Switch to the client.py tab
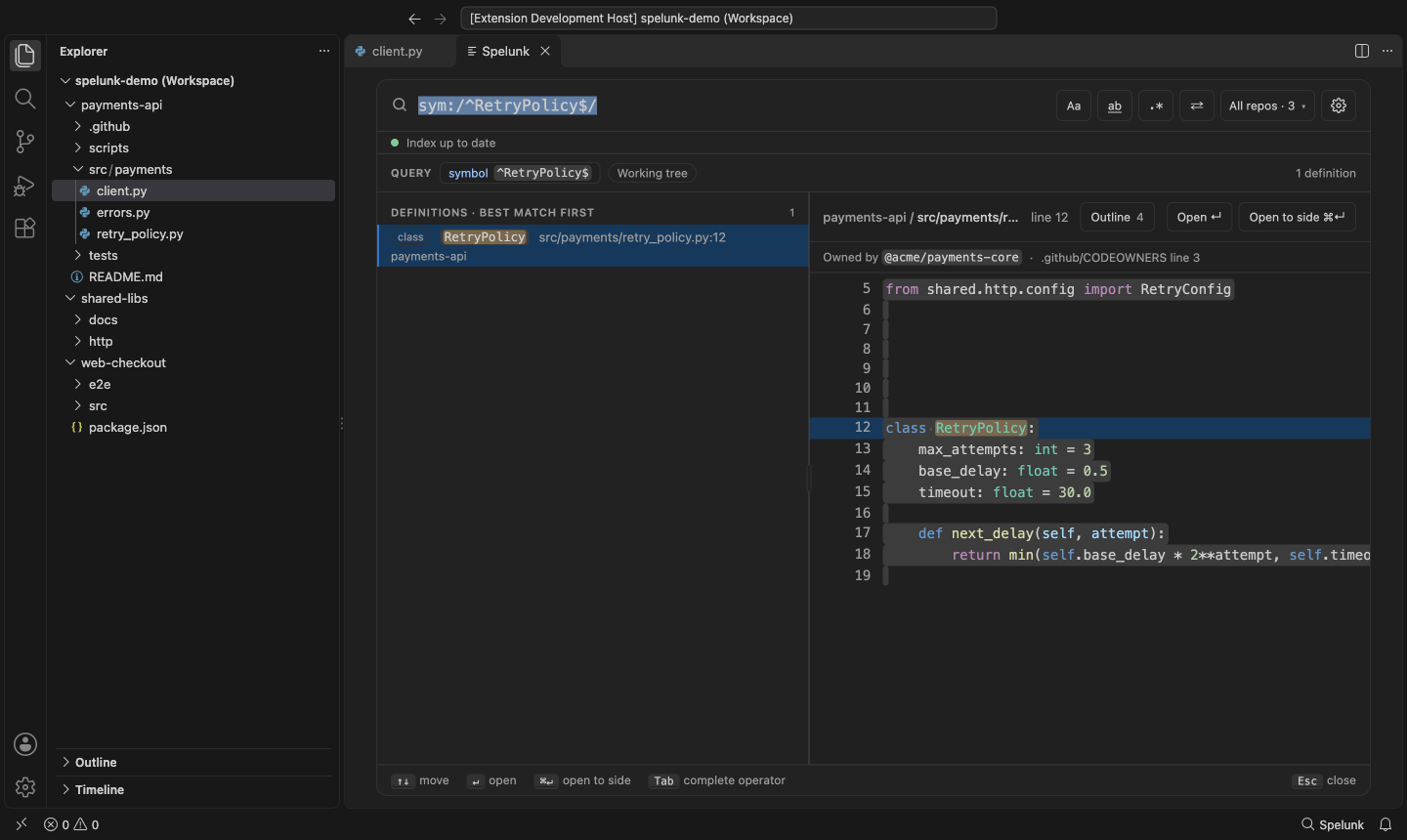 point(399,51)
